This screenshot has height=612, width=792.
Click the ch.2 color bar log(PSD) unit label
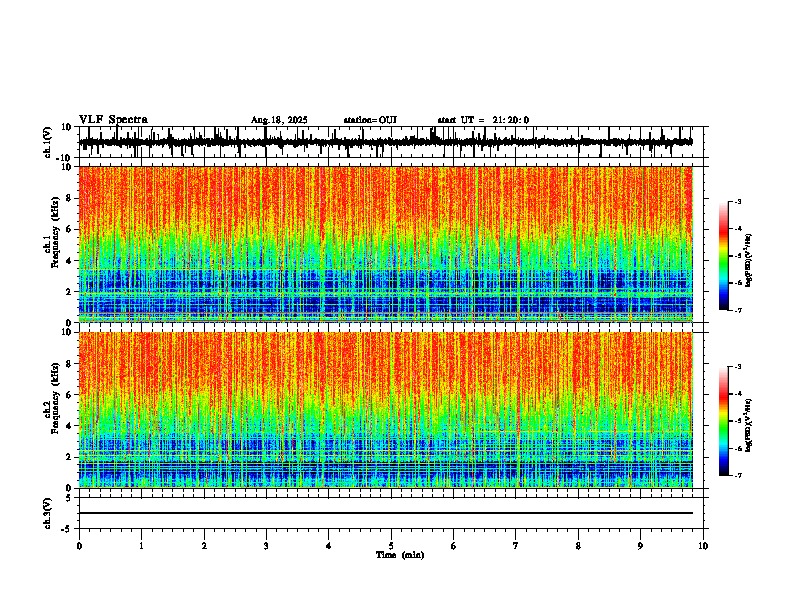(749, 425)
